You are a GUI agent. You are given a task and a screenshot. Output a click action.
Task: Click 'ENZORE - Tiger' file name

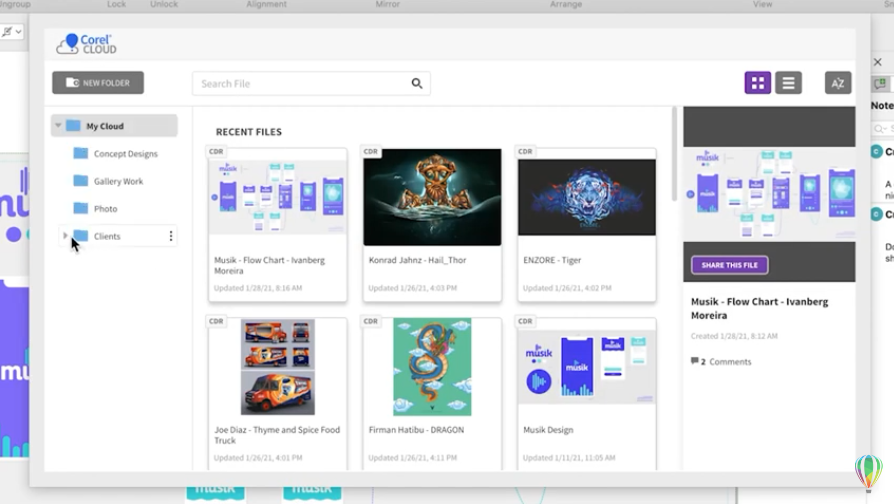pos(552,260)
